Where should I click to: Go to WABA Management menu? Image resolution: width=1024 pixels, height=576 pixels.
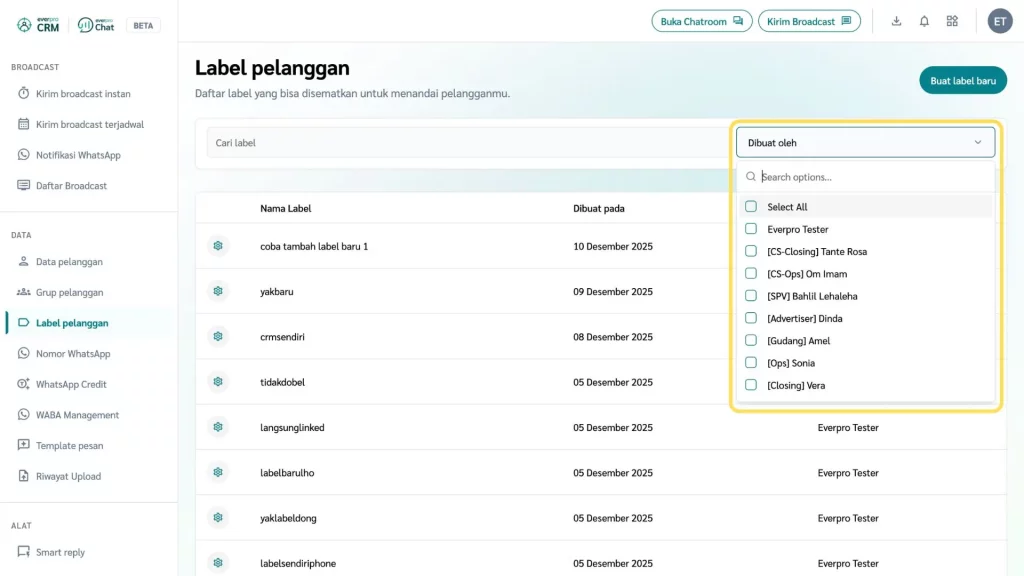[x=77, y=415]
